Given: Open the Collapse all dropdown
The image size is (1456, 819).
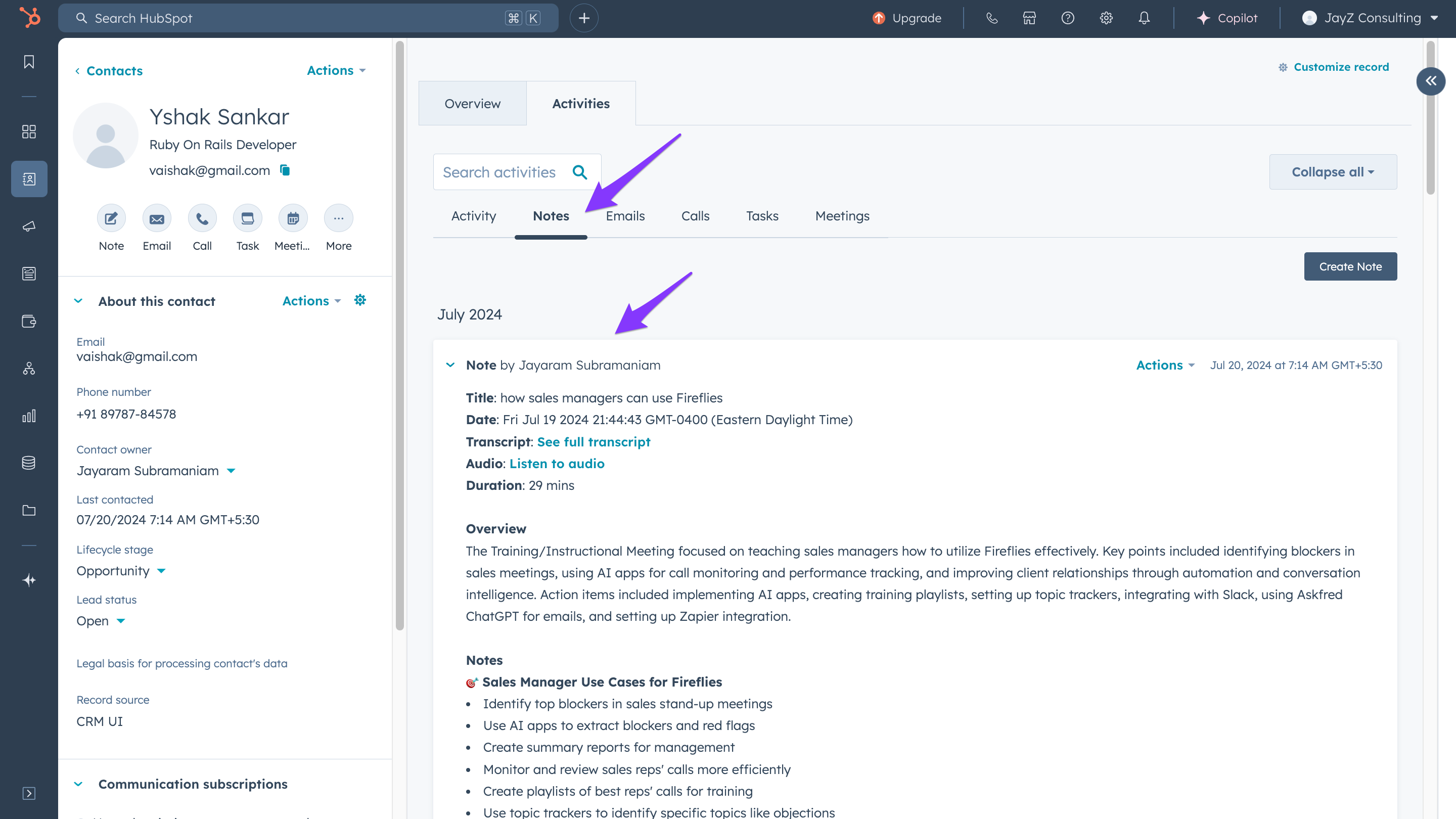Looking at the screenshot, I should [1333, 172].
